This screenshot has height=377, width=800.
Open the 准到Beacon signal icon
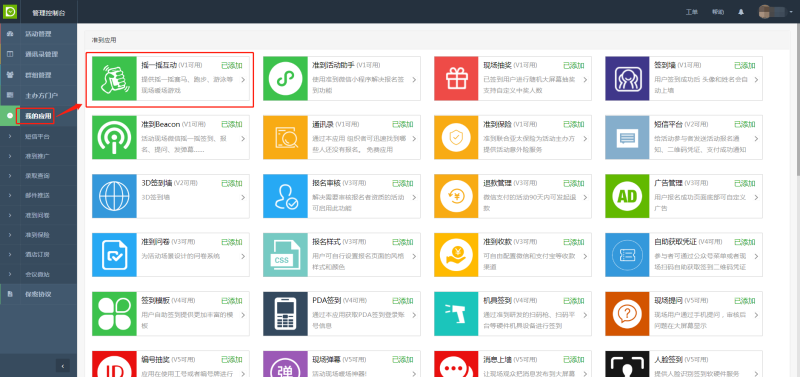[x=114, y=138]
